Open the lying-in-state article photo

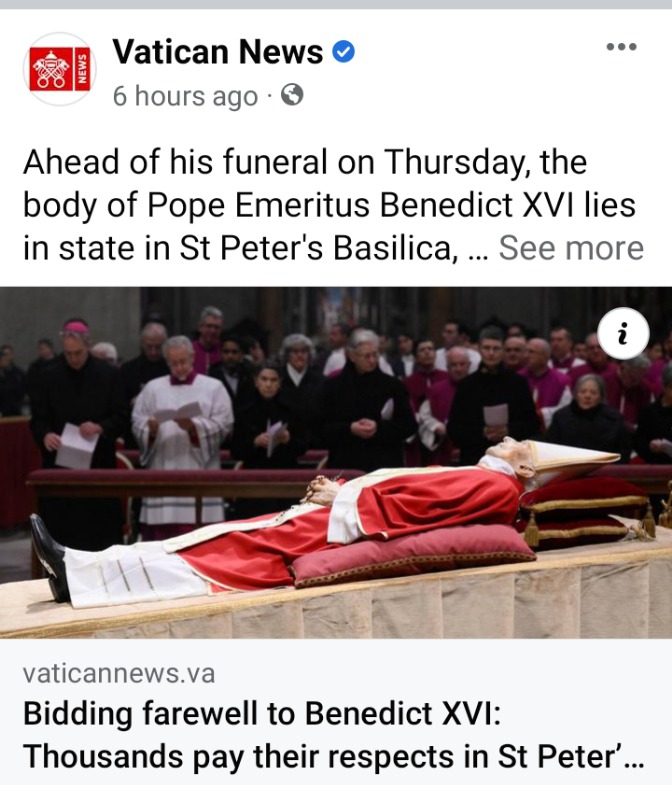coord(336,462)
